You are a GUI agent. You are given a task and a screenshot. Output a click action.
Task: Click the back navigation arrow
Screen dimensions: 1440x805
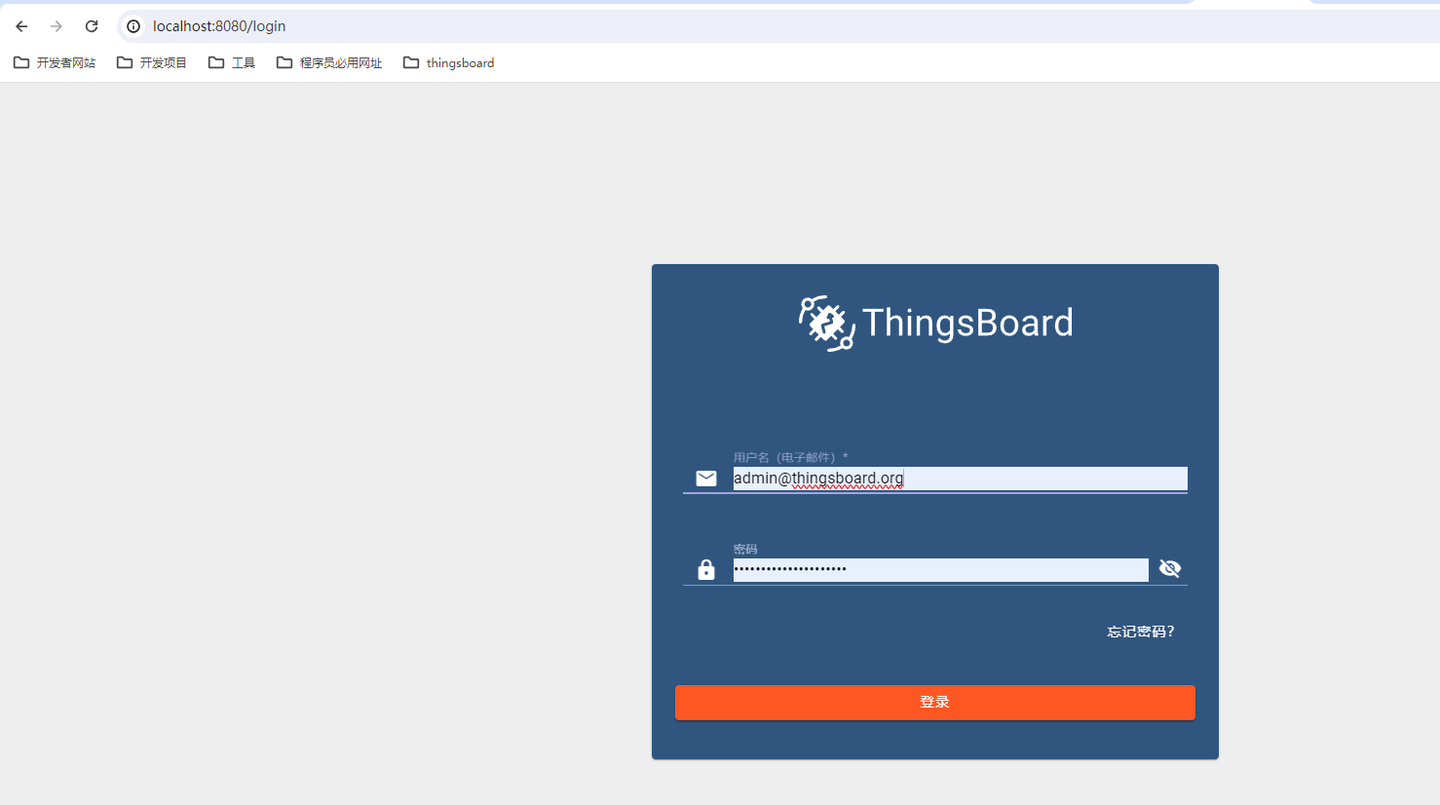click(21, 27)
